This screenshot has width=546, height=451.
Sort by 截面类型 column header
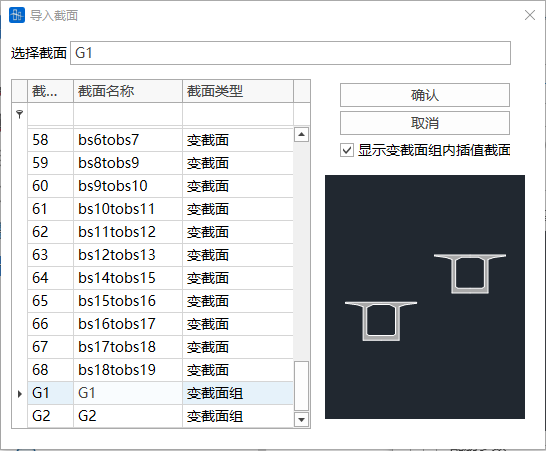coord(238,91)
